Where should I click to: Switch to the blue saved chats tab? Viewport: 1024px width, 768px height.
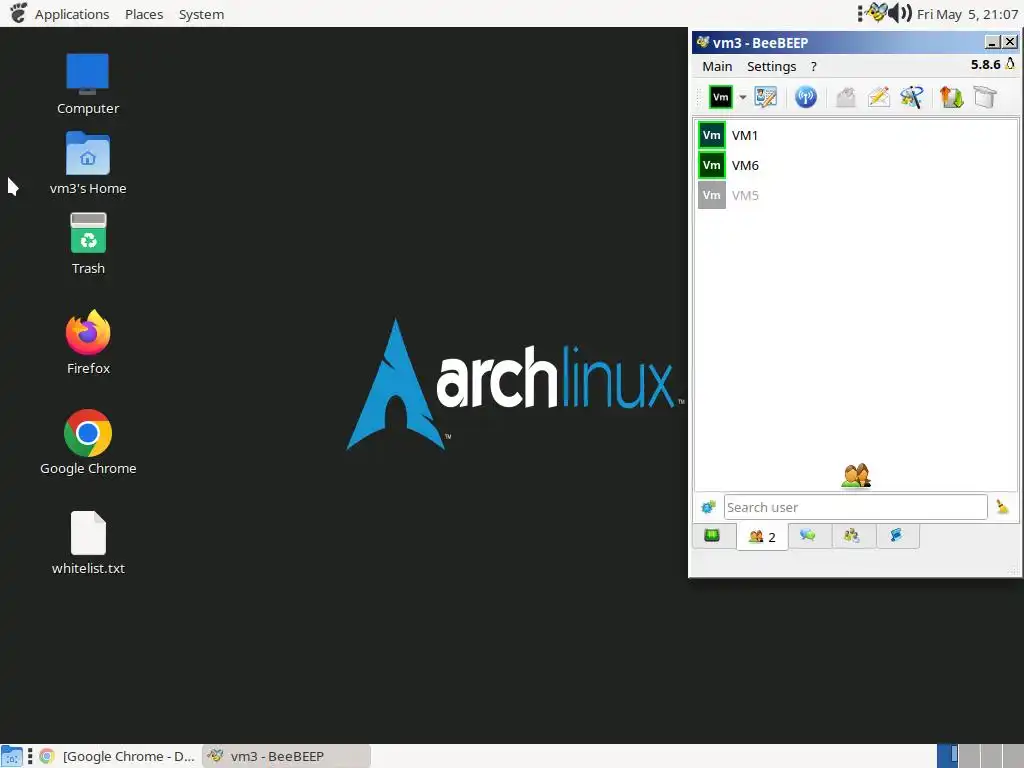[896, 536]
